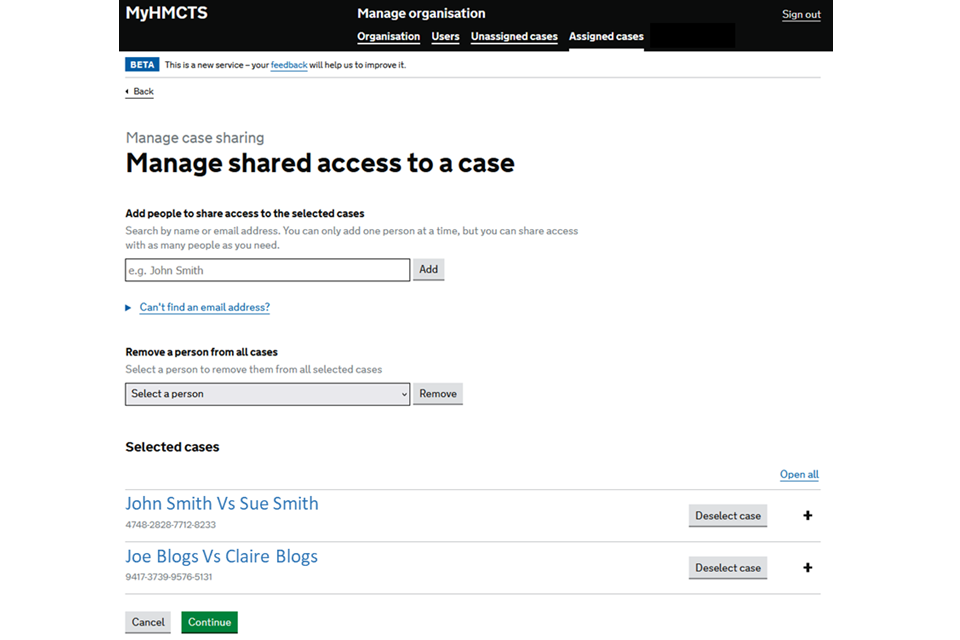Expand John Smith Vs Sue Smith plus icon
960x640 pixels.
807,516
